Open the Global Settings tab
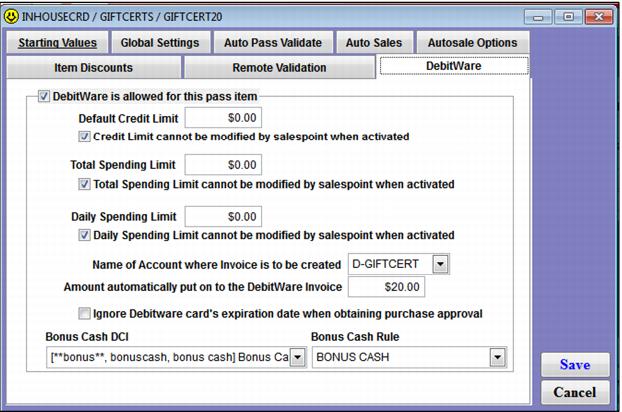This screenshot has height=412, width=622. point(160,43)
